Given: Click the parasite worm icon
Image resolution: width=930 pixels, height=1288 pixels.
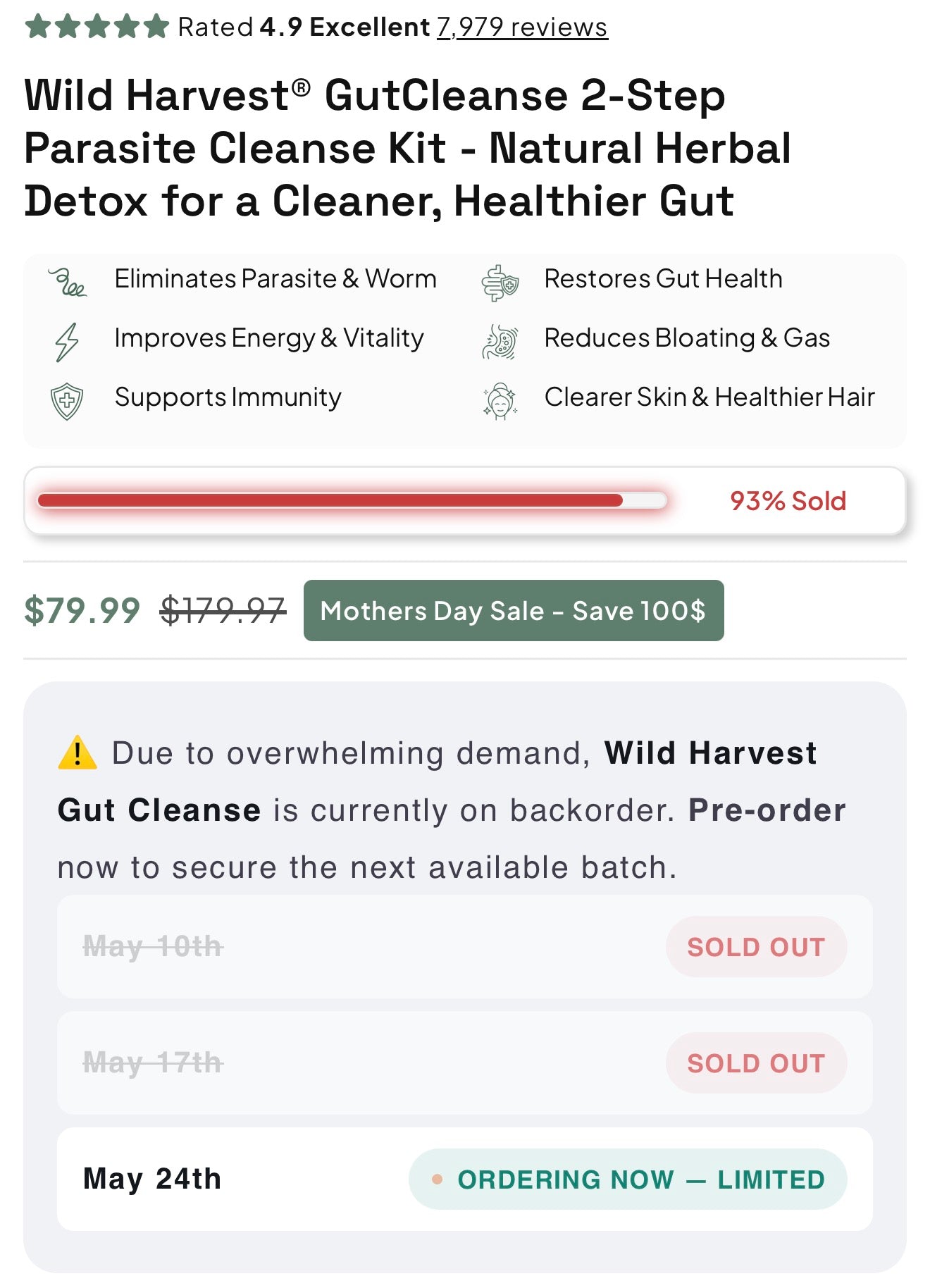Looking at the screenshot, I should pyautogui.click(x=67, y=283).
